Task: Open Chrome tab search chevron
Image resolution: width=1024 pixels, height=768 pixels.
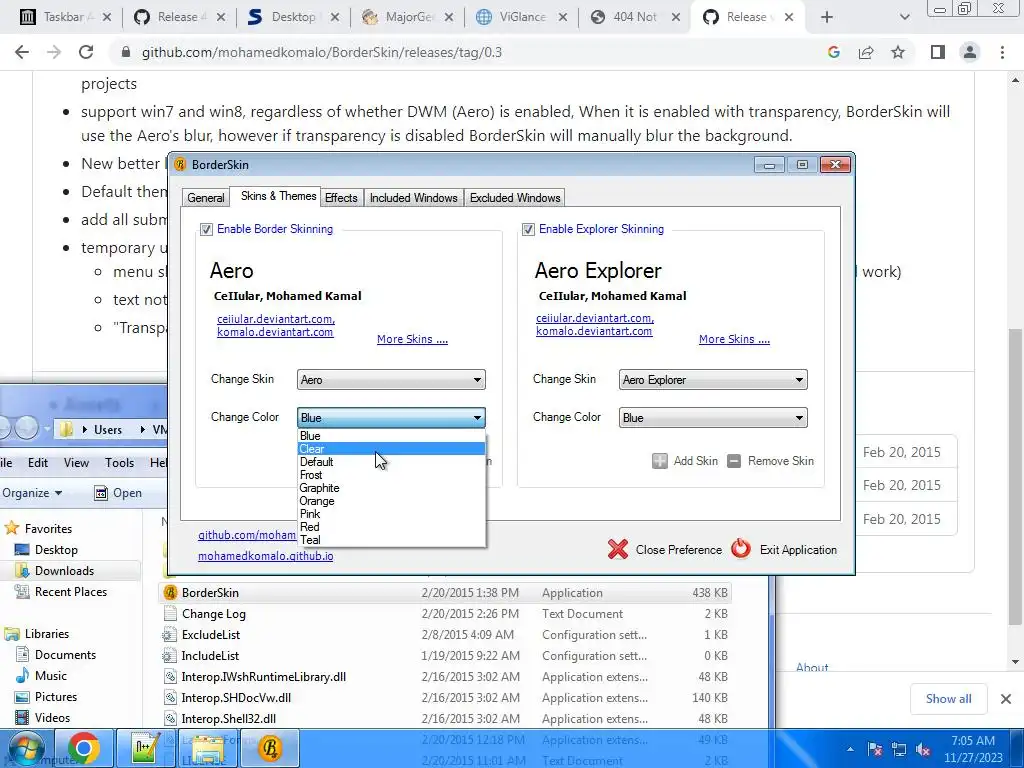Action: click(904, 17)
